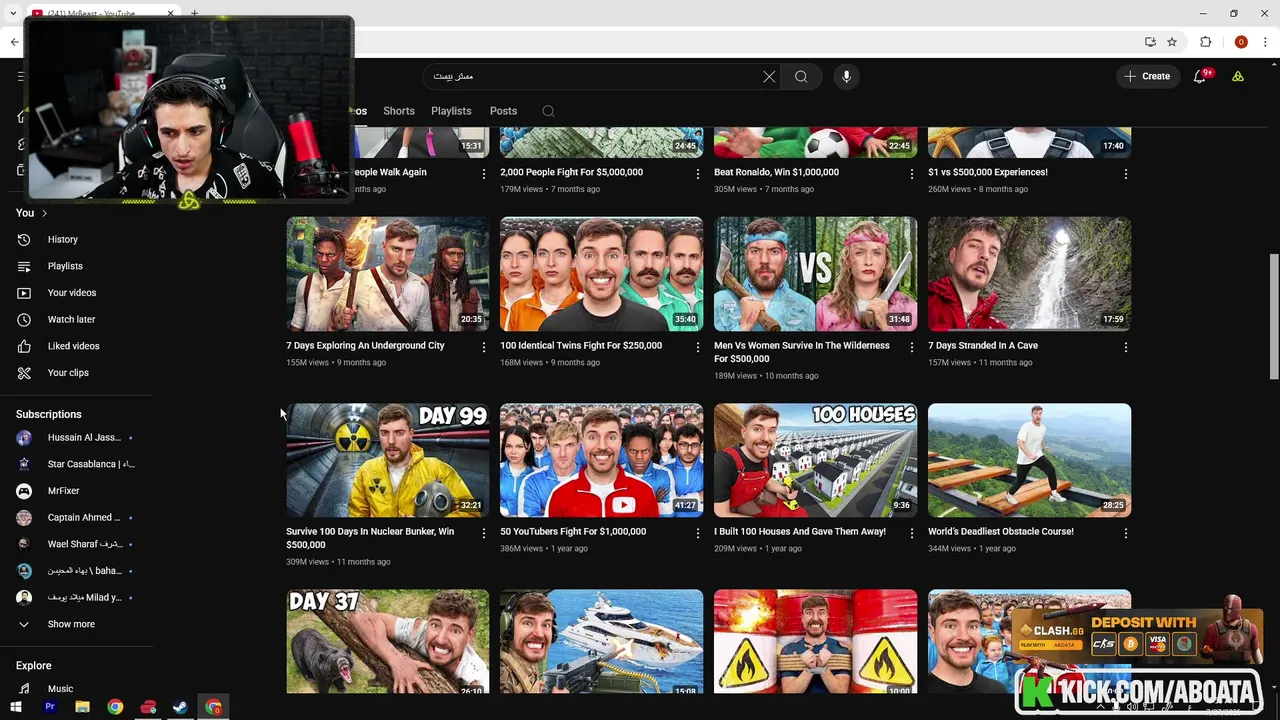Screen dimensions: 1280x720
Task: Open options for 7 Days Stranded In A Cave
Action: pyautogui.click(x=1125, y=347)
